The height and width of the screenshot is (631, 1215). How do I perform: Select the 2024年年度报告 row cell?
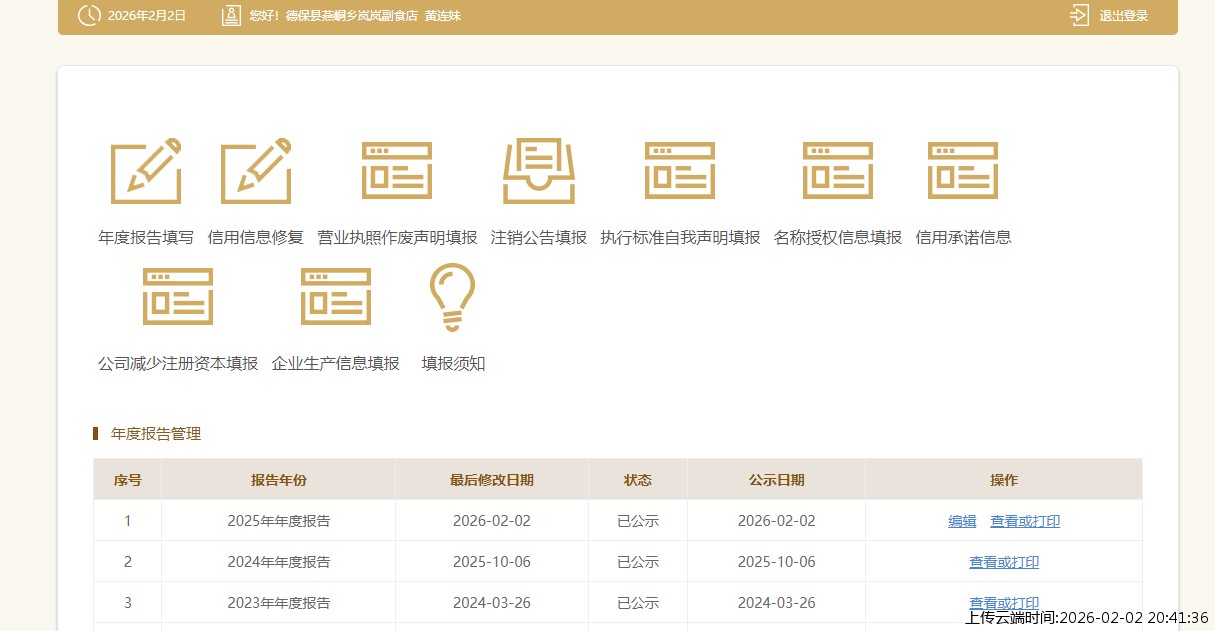click(279, 562)
